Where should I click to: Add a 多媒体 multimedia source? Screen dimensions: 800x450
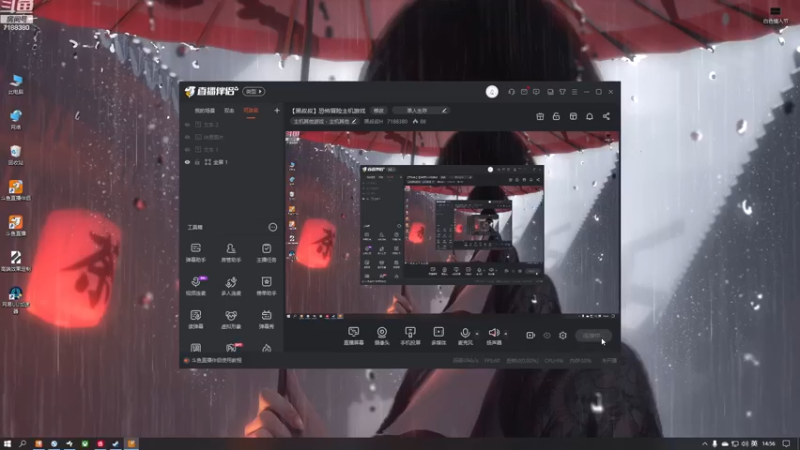click(x=439, y=336)
